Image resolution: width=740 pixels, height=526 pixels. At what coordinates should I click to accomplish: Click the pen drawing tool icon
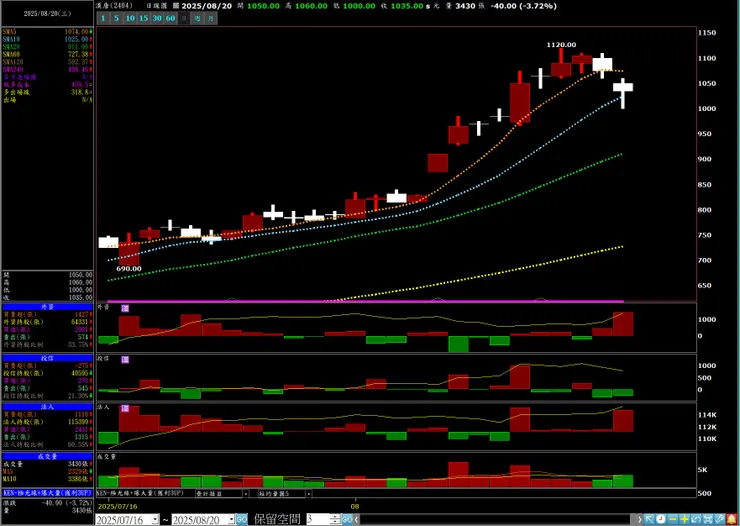coord(720,519)
